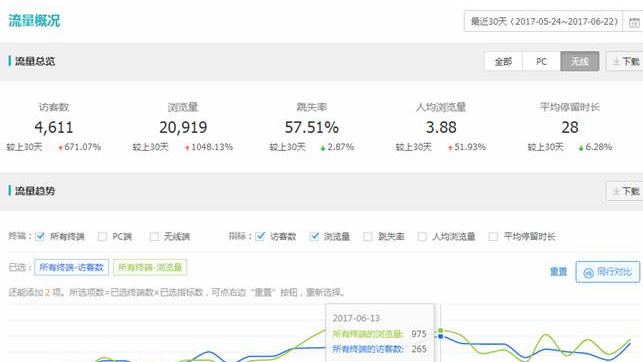Switch to the PC tab
Screen dimensions: 643x362
click(541, 61)
